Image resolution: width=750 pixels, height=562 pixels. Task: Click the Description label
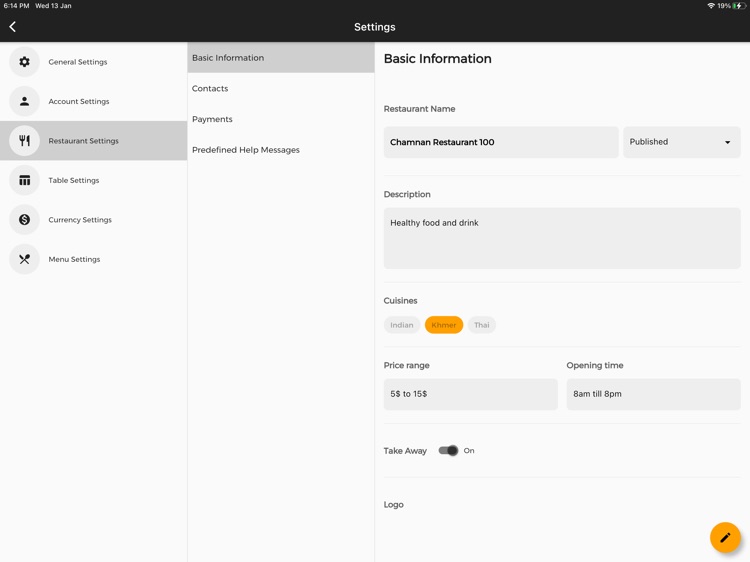coord(407,194)
